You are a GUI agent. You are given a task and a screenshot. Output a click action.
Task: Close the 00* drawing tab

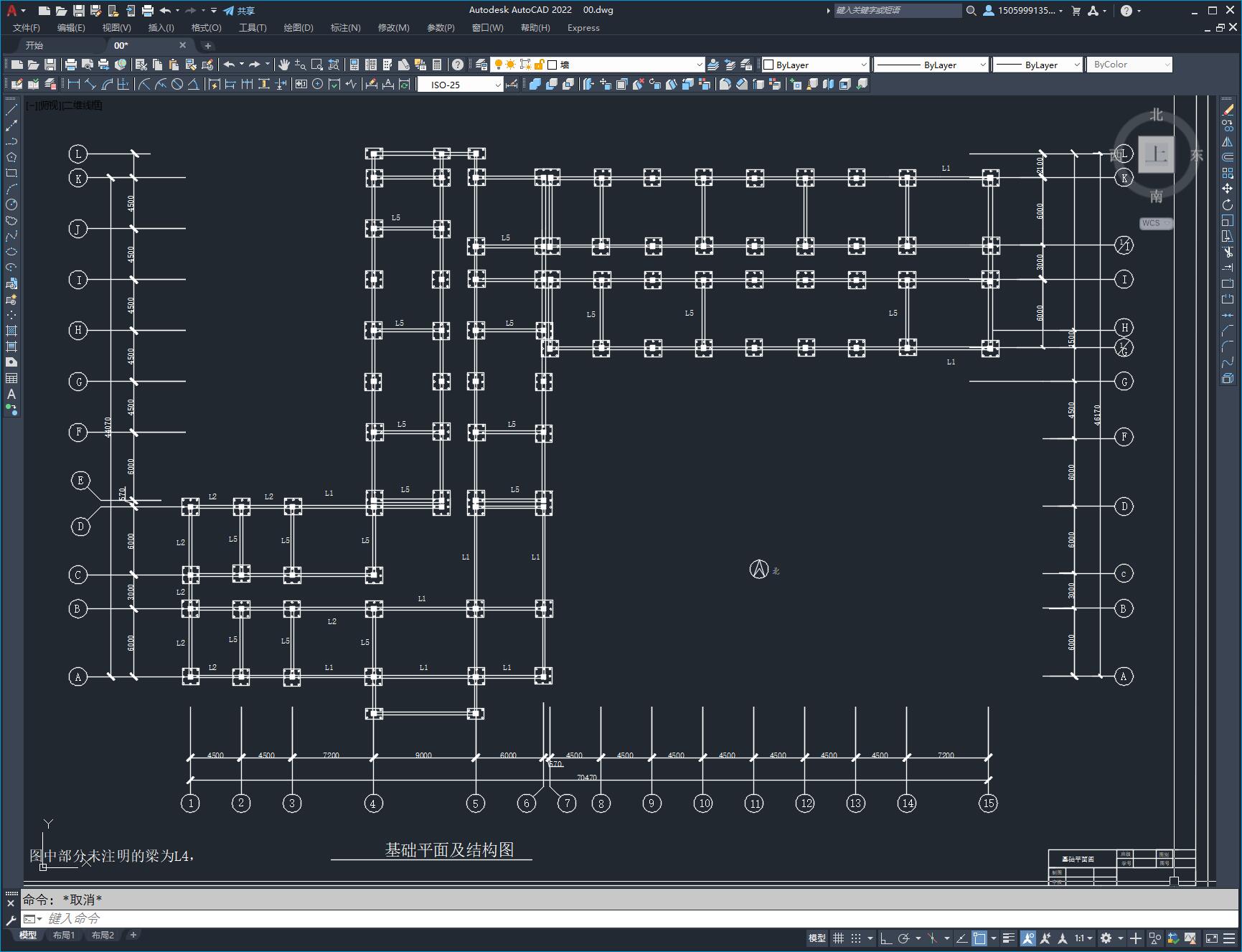click(182, 45)
